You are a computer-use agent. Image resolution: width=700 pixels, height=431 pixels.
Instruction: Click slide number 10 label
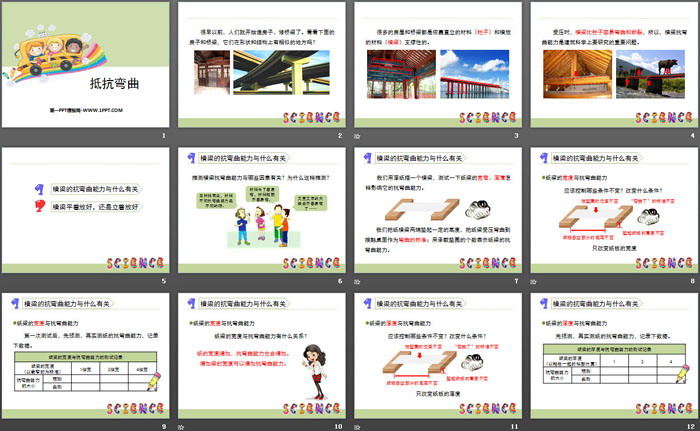(x=338, y=427)
